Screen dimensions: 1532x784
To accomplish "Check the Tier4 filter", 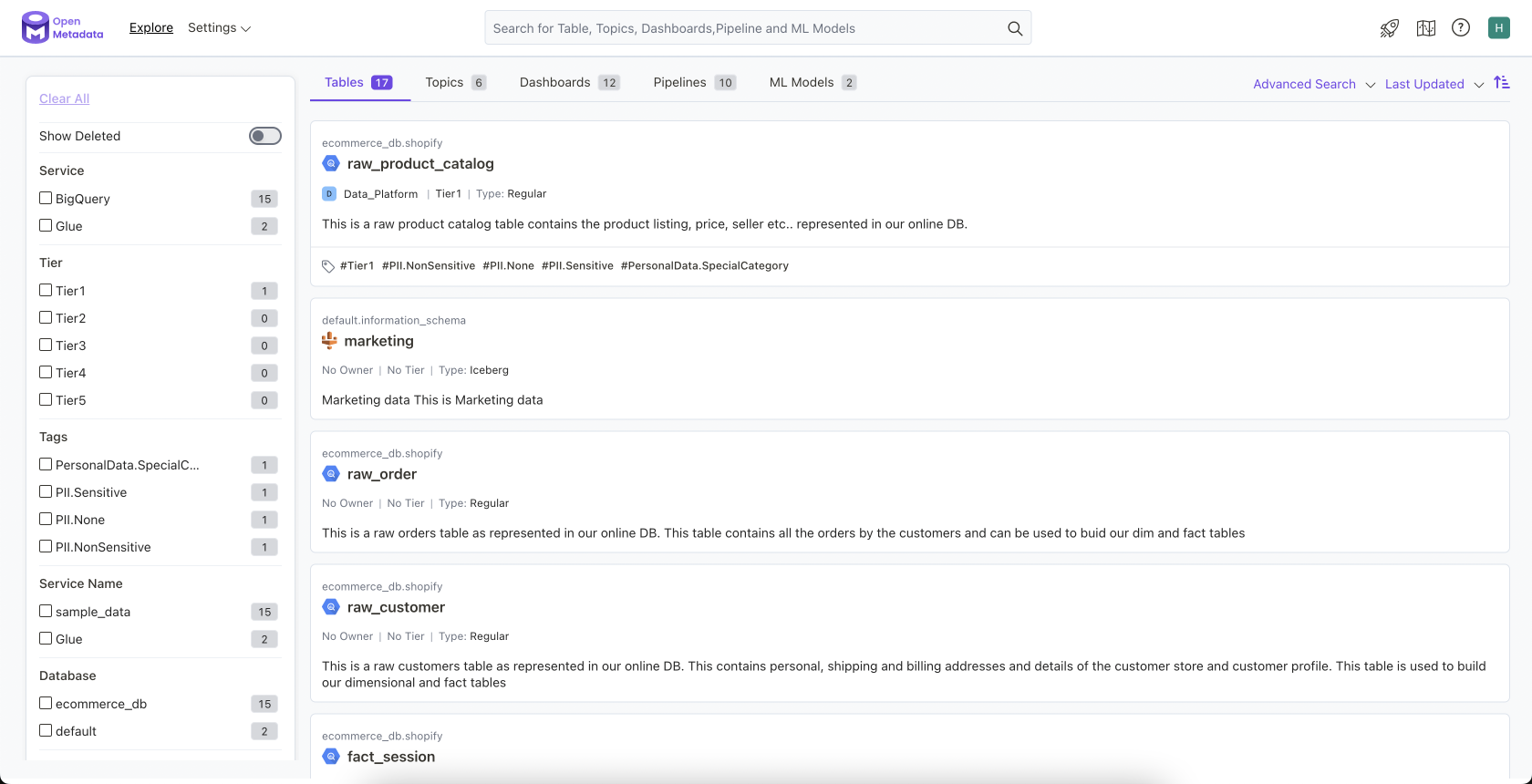I will [x=46, y=372].
